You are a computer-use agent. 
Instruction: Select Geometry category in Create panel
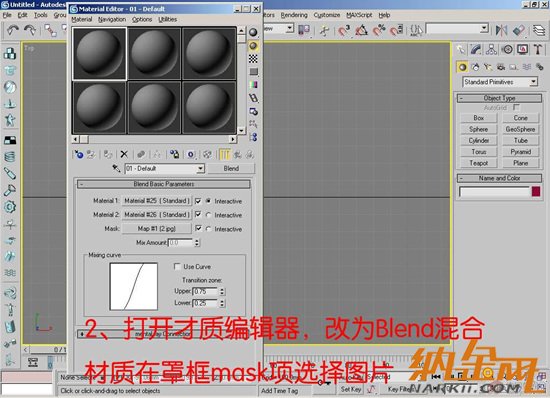click(x=463, y=67)
